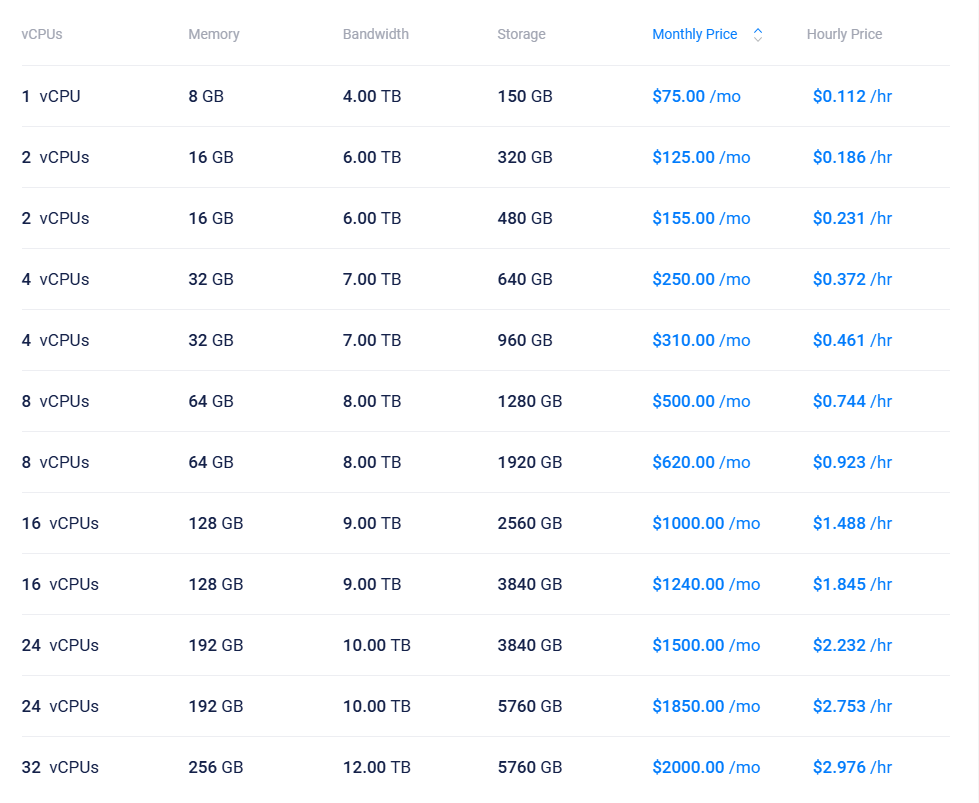Choose the $2000.00 /mo plan
Image resolution: width=979 pixels, height=803 pixels.
coord(706,768)
